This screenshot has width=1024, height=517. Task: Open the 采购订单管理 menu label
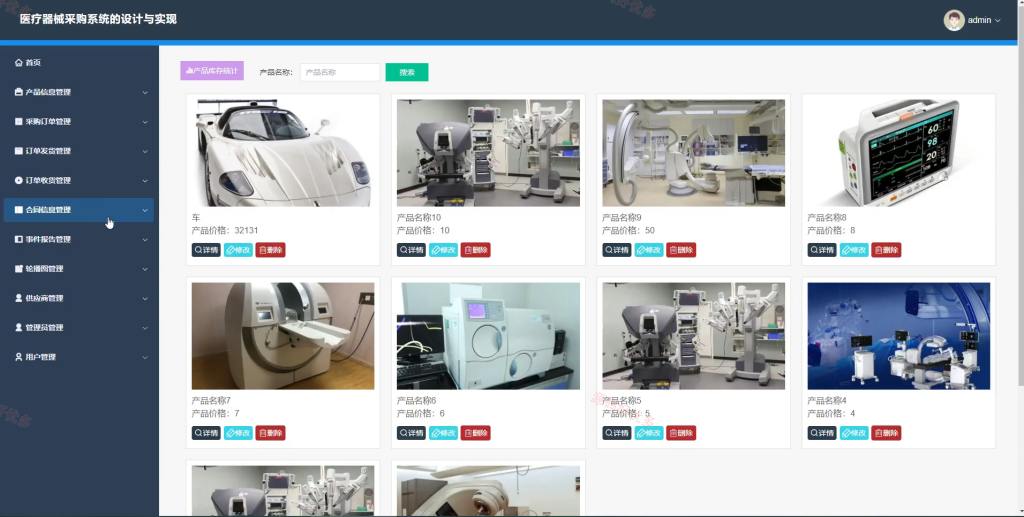pos(48,121)
